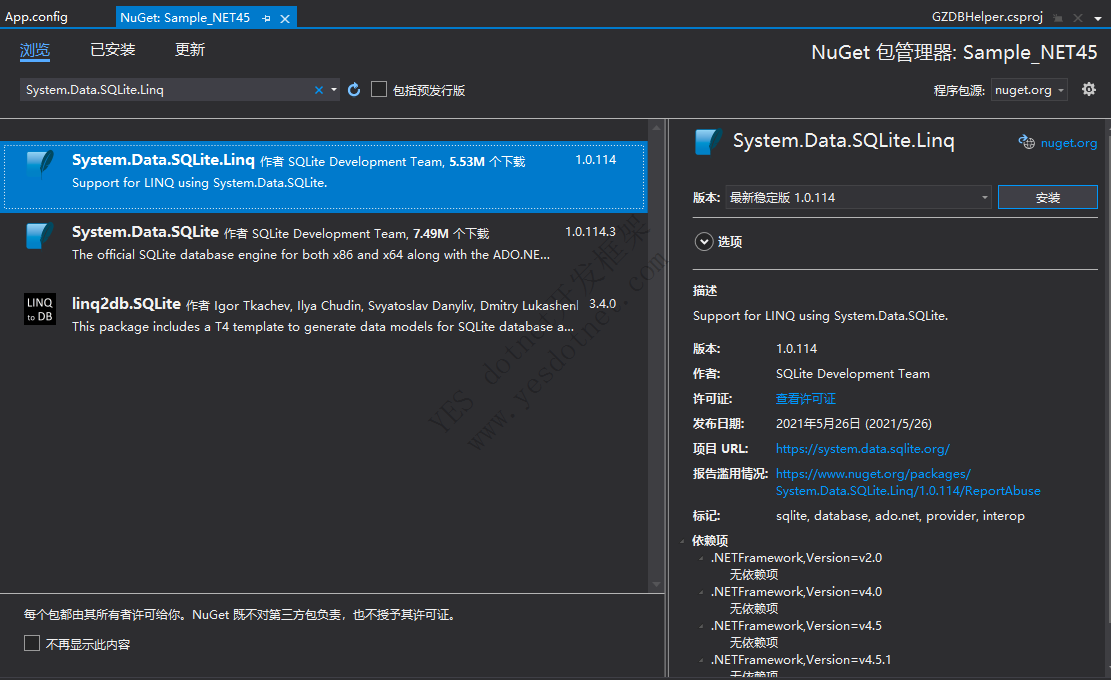Collapse the .NETFramework,Version=v4.5.1 dependency group
The image size is (1111, 680).
701,660
